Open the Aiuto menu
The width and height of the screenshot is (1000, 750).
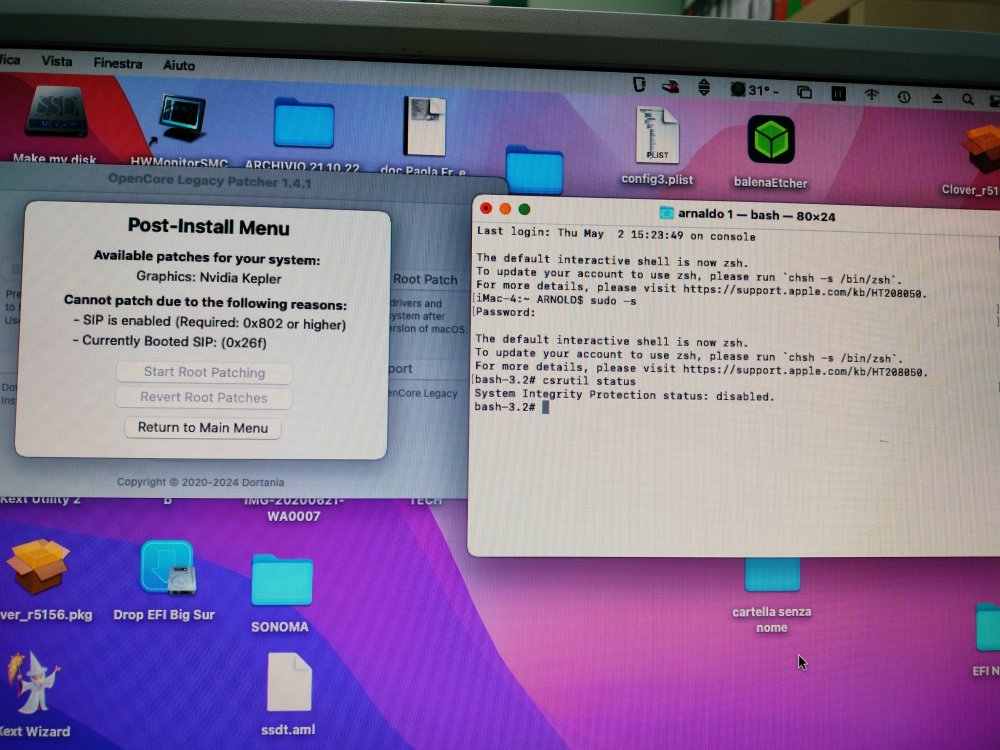[179, 65]
